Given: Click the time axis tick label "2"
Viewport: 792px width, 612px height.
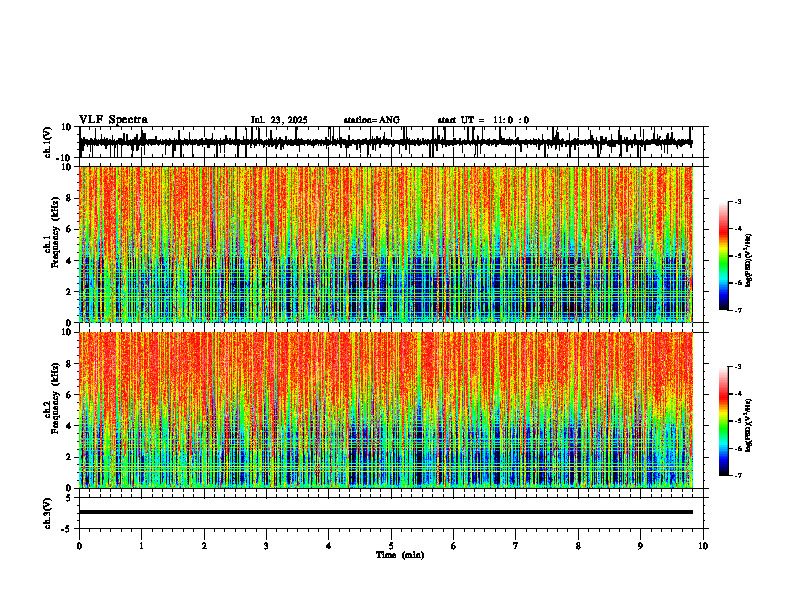Looking at the screenshot, I should (204, 546).
